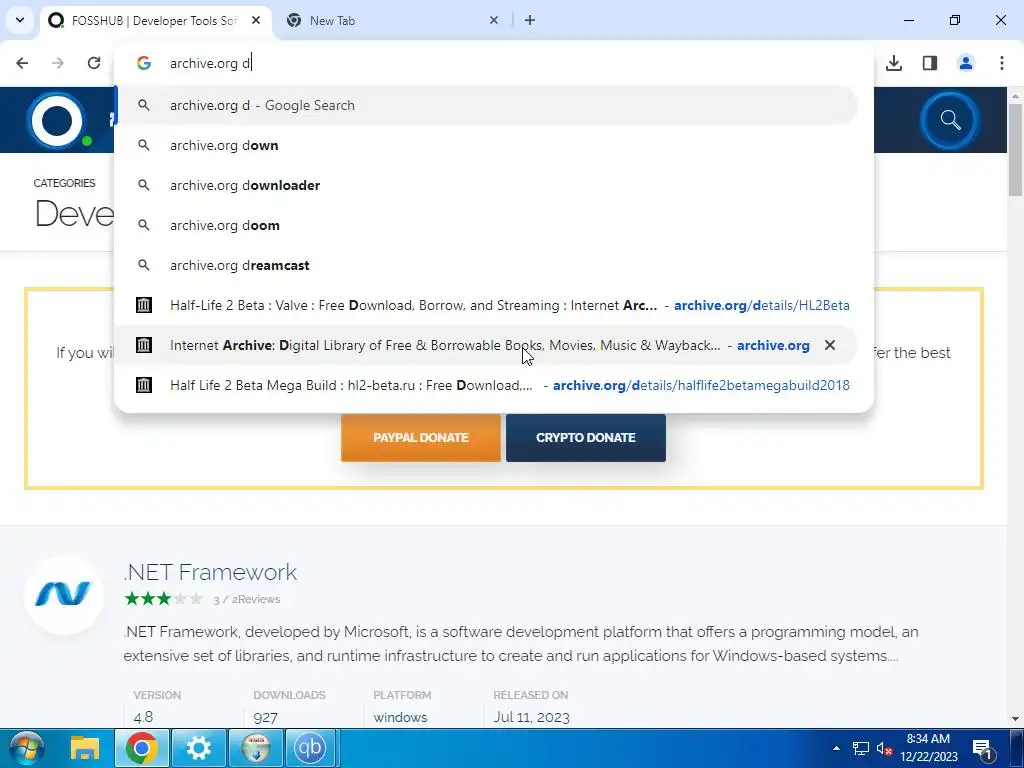Close the FOSSHUB tab

tap(256, 20)
